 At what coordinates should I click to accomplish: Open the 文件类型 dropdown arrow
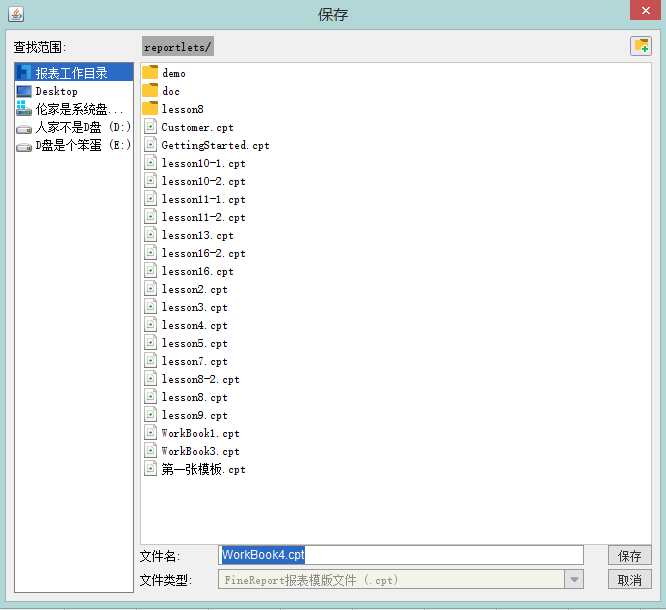[x=574, y=579]
